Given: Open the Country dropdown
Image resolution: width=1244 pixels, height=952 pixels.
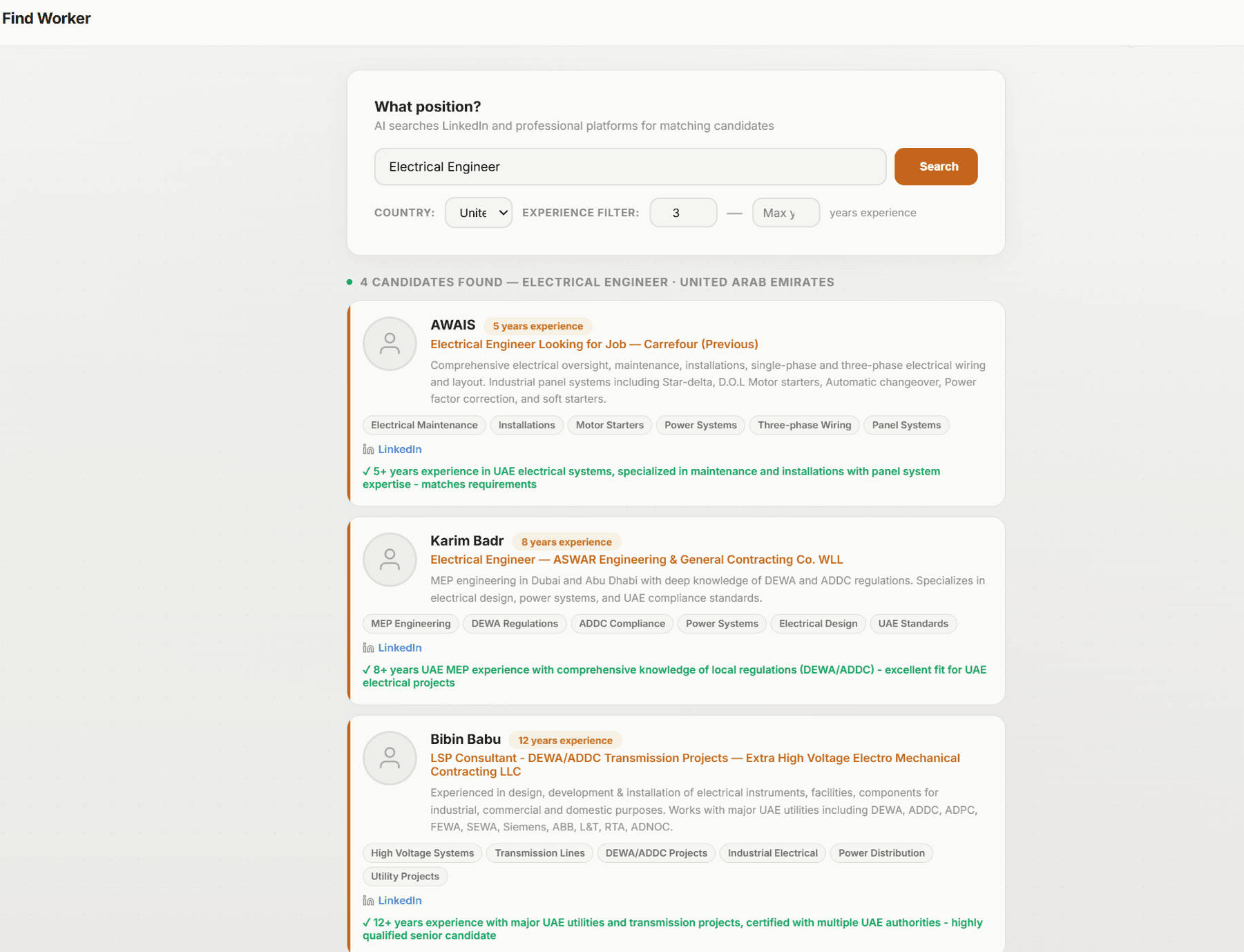Looking at the screenshot, I should click(x=479, y=213).
